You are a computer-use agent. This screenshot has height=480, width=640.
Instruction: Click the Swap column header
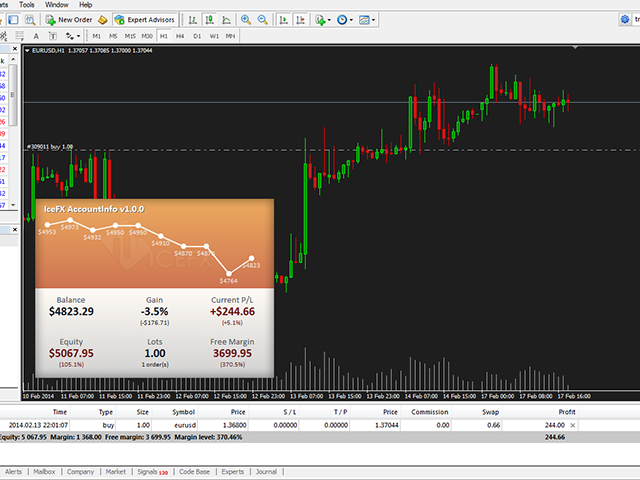point(490,412)
